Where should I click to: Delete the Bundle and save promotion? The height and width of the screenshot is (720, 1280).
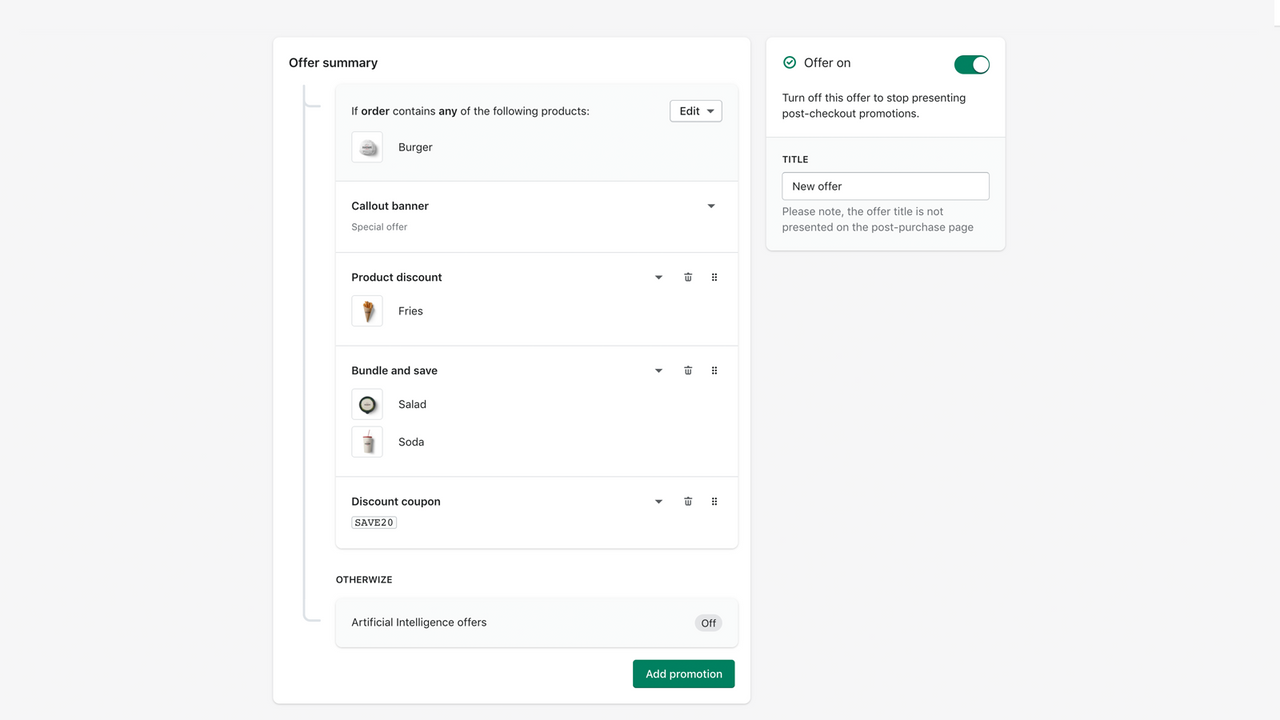coord(688,370)
